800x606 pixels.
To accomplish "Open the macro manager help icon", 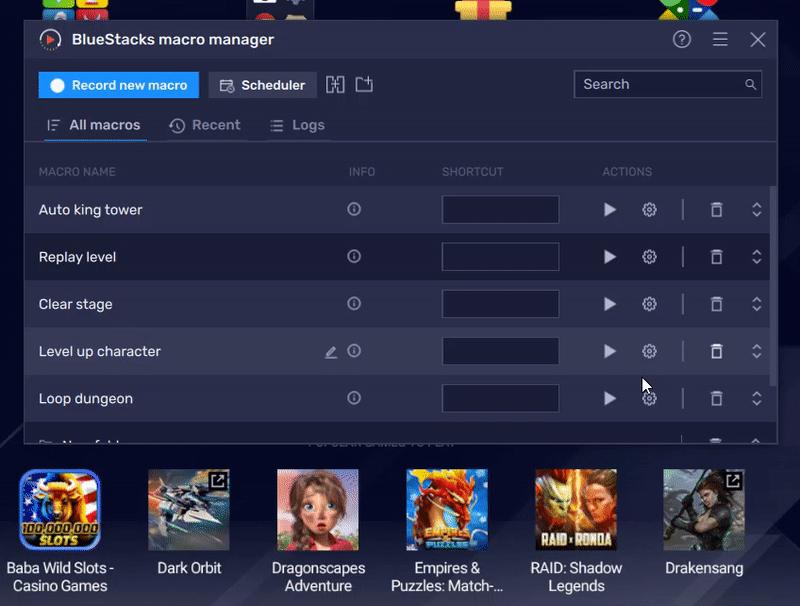I will tap(682, 40).
